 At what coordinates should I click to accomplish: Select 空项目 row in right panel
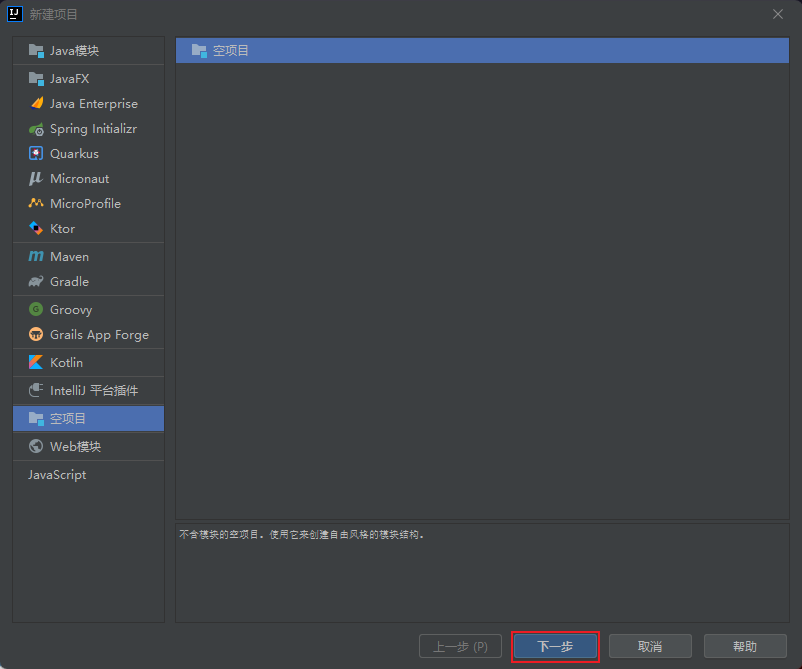(482, 51)
